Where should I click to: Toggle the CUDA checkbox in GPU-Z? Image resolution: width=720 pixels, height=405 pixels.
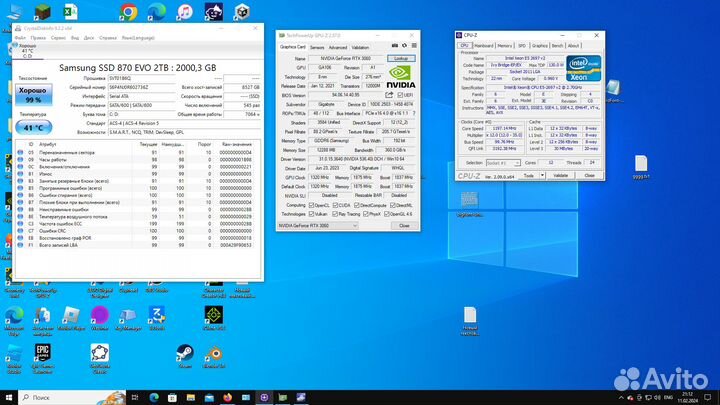click(x=335, y=205)
